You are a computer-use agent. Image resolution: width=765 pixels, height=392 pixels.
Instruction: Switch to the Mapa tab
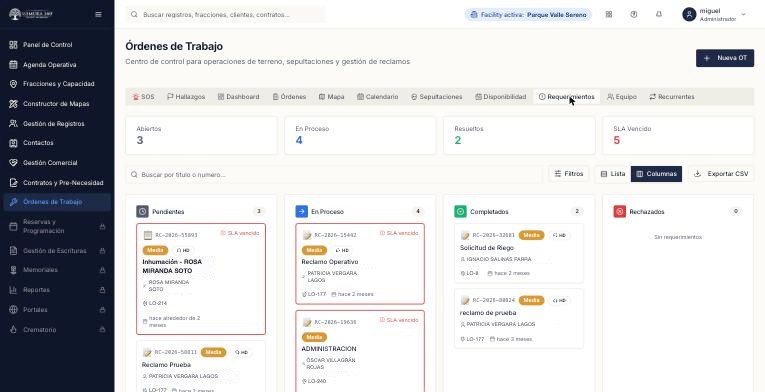[x=331, y=97]
